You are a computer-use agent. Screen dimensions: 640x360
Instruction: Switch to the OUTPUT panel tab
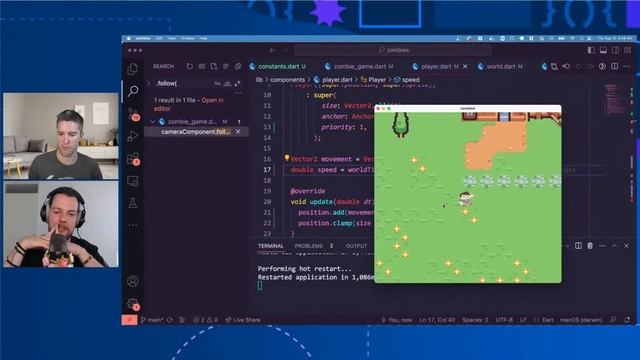click(x=356, y=246)
